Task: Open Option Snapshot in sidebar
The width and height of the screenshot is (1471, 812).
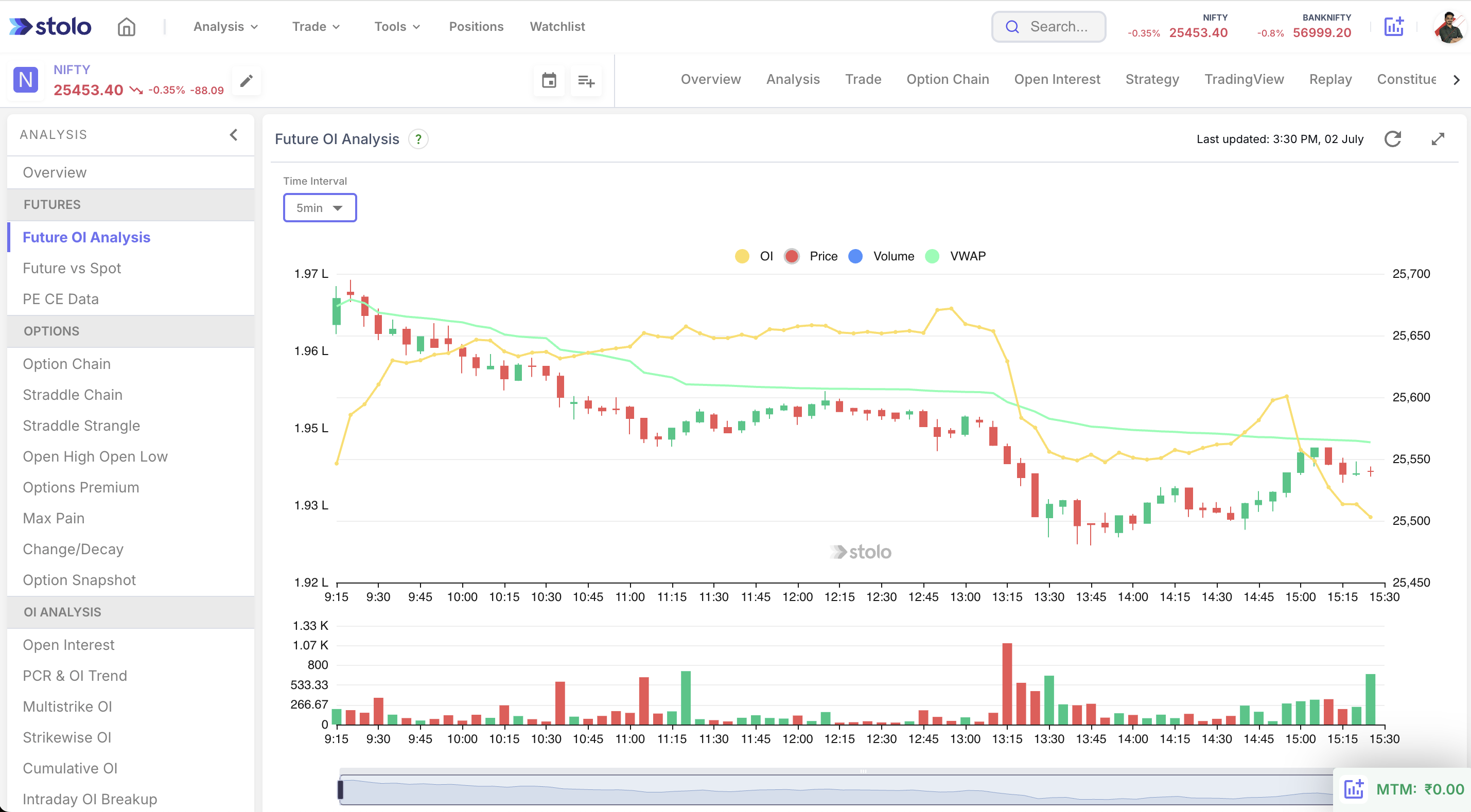Action: coord(131,579)
